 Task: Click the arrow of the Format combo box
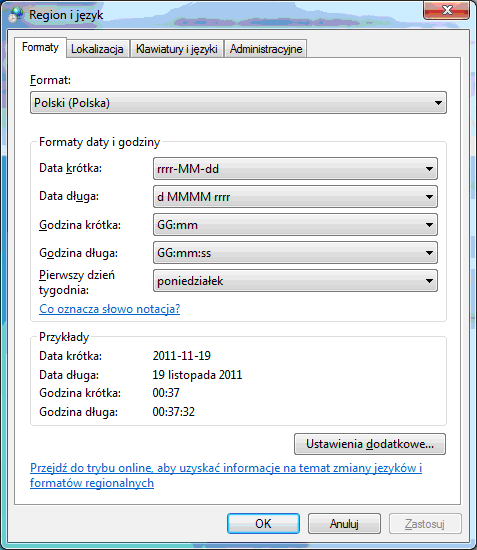[438, 103]
